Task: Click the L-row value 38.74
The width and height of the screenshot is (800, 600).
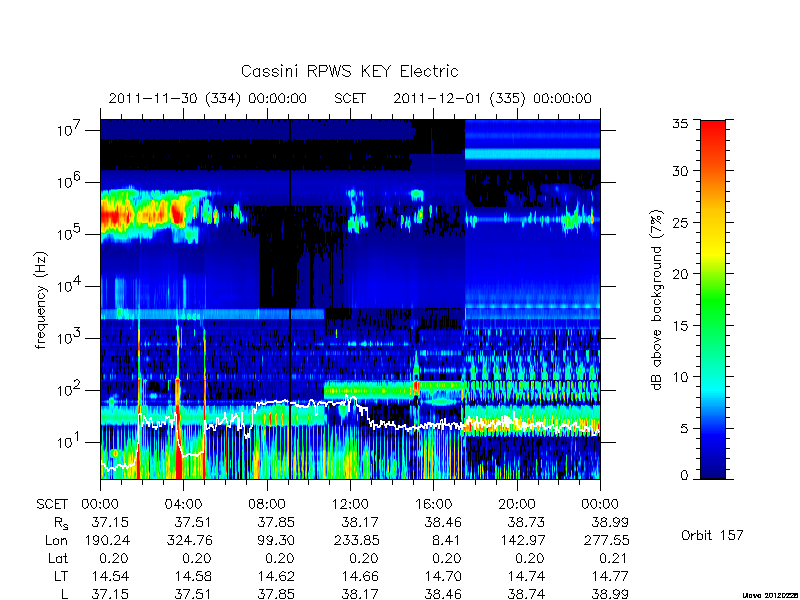Action: click(x=526, y=594)
